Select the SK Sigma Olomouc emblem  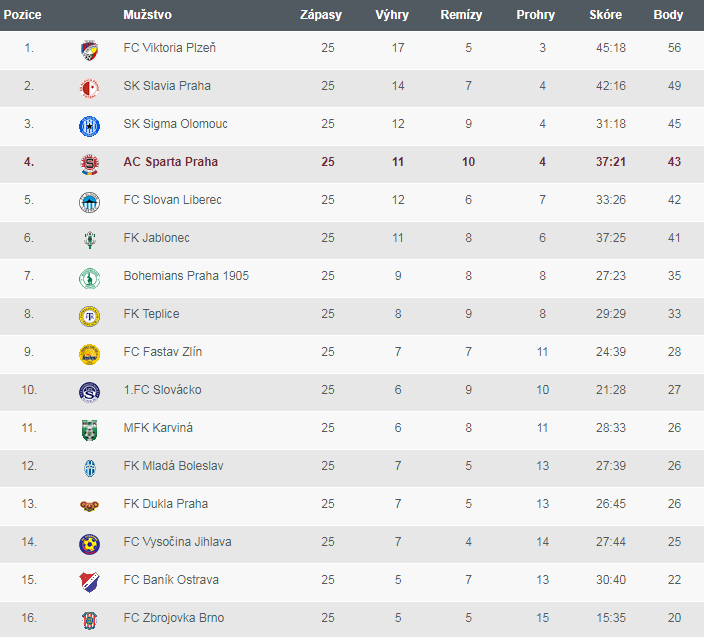point(89,126)
